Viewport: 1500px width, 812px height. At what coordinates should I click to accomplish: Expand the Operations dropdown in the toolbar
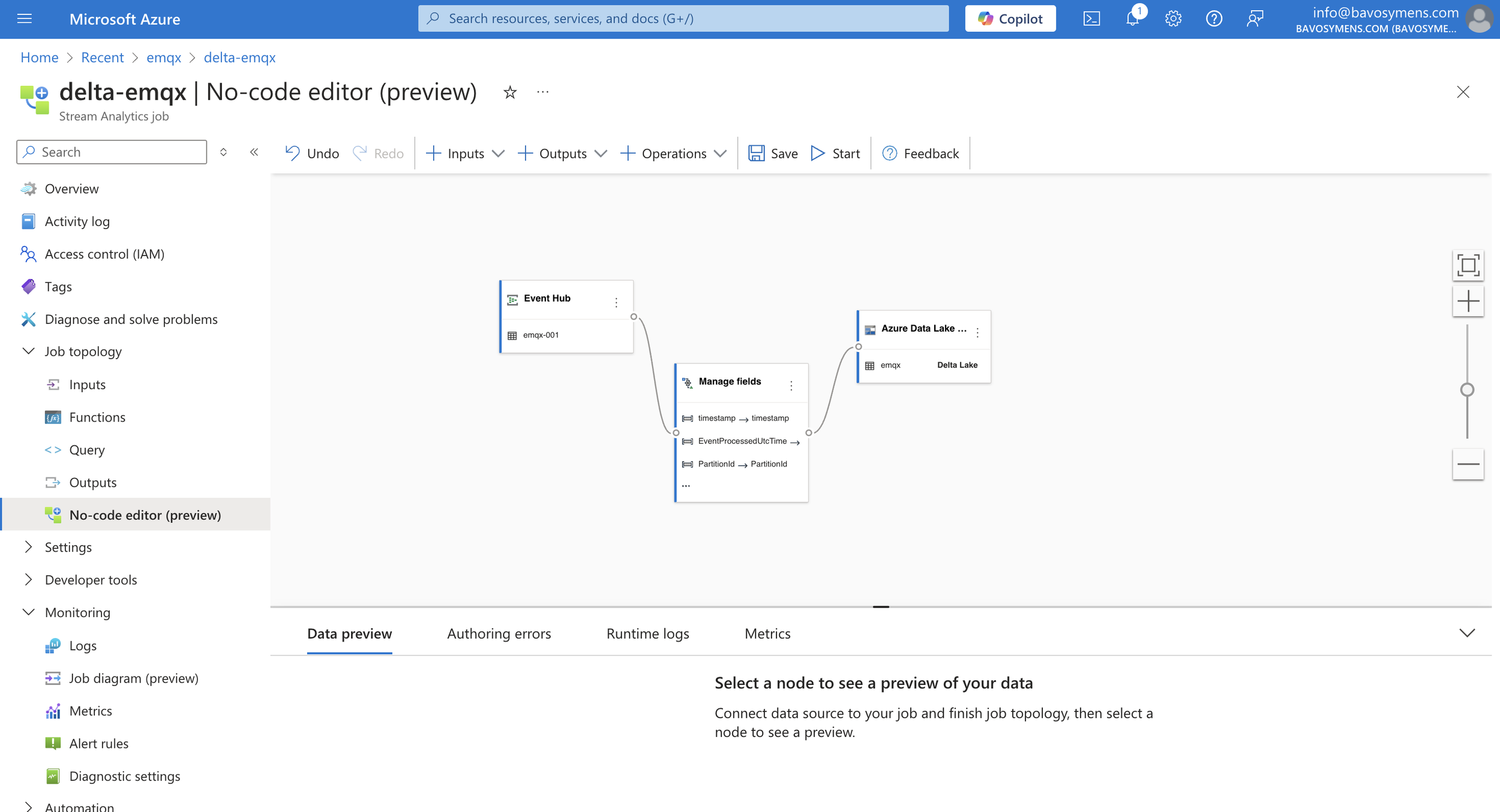coord(721,153)
